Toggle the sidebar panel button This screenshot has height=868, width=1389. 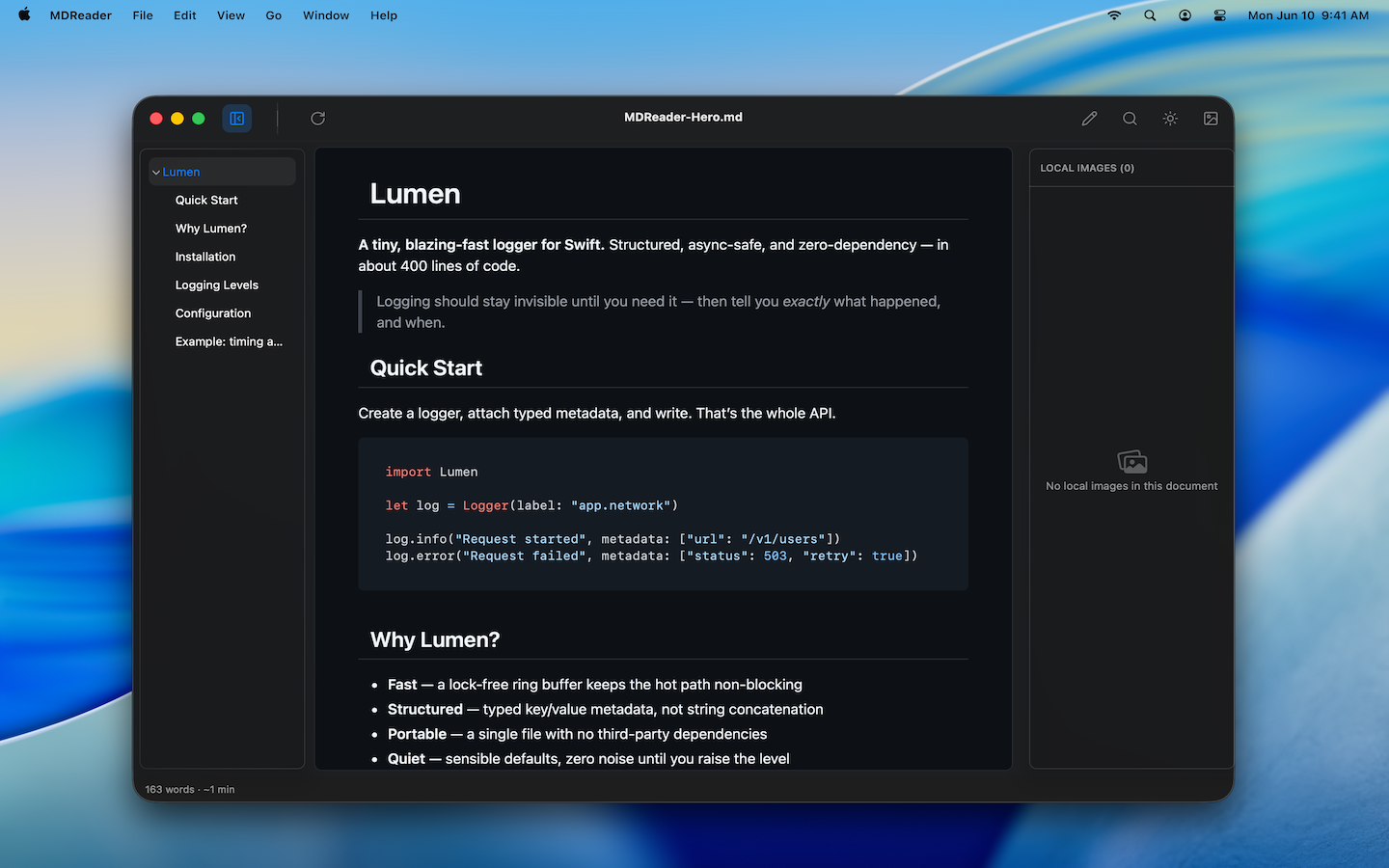(236, 119)
